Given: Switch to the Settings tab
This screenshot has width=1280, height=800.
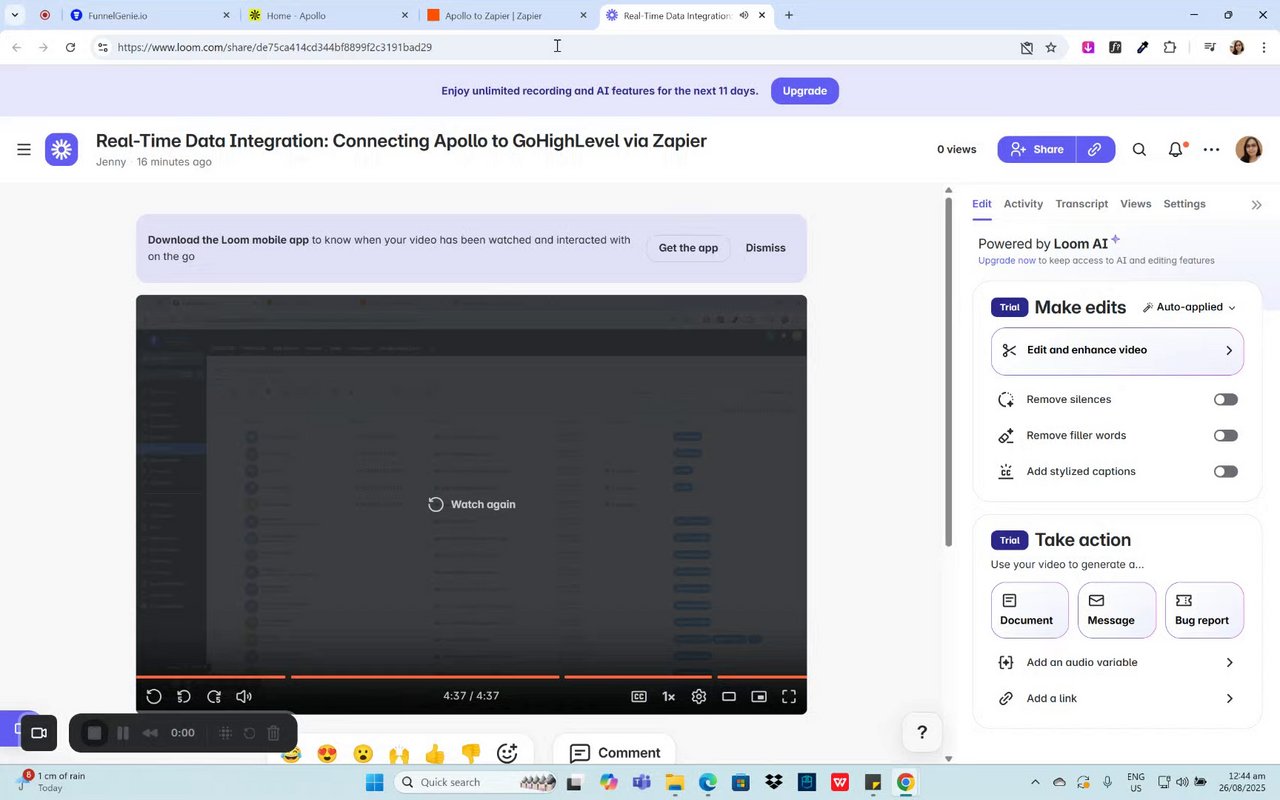Looking at the screenshot, I should click(1185, 204).
